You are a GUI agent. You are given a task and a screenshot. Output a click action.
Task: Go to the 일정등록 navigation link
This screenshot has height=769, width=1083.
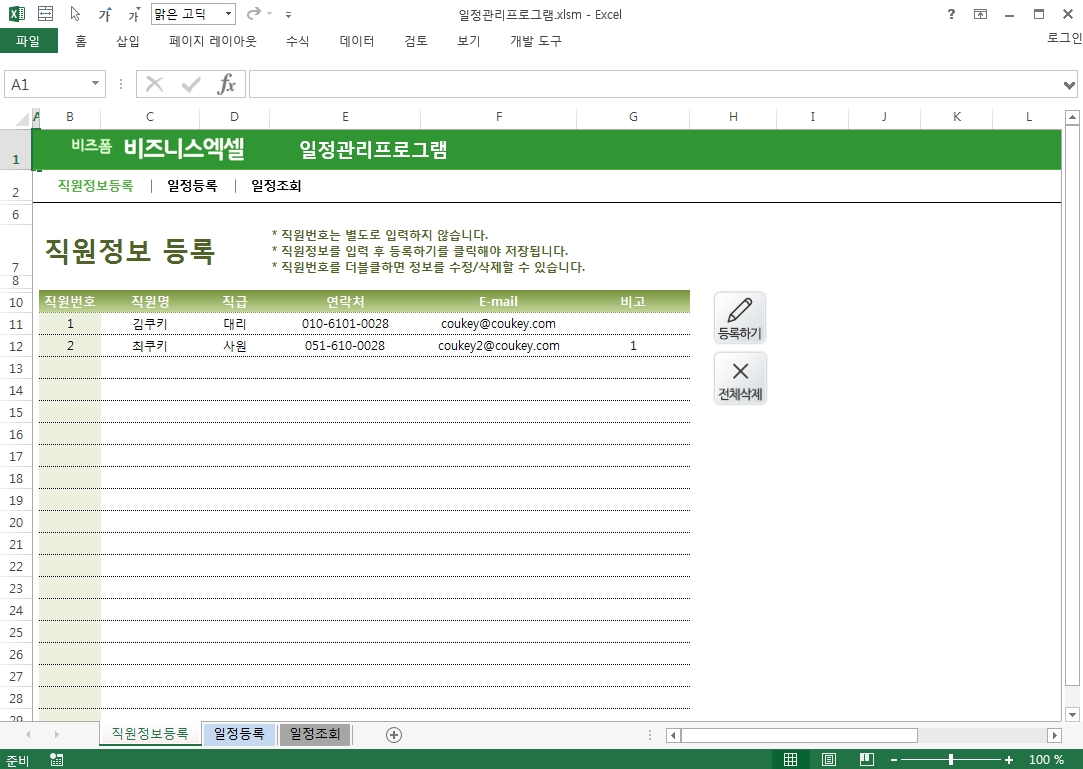tap(192, 186)
